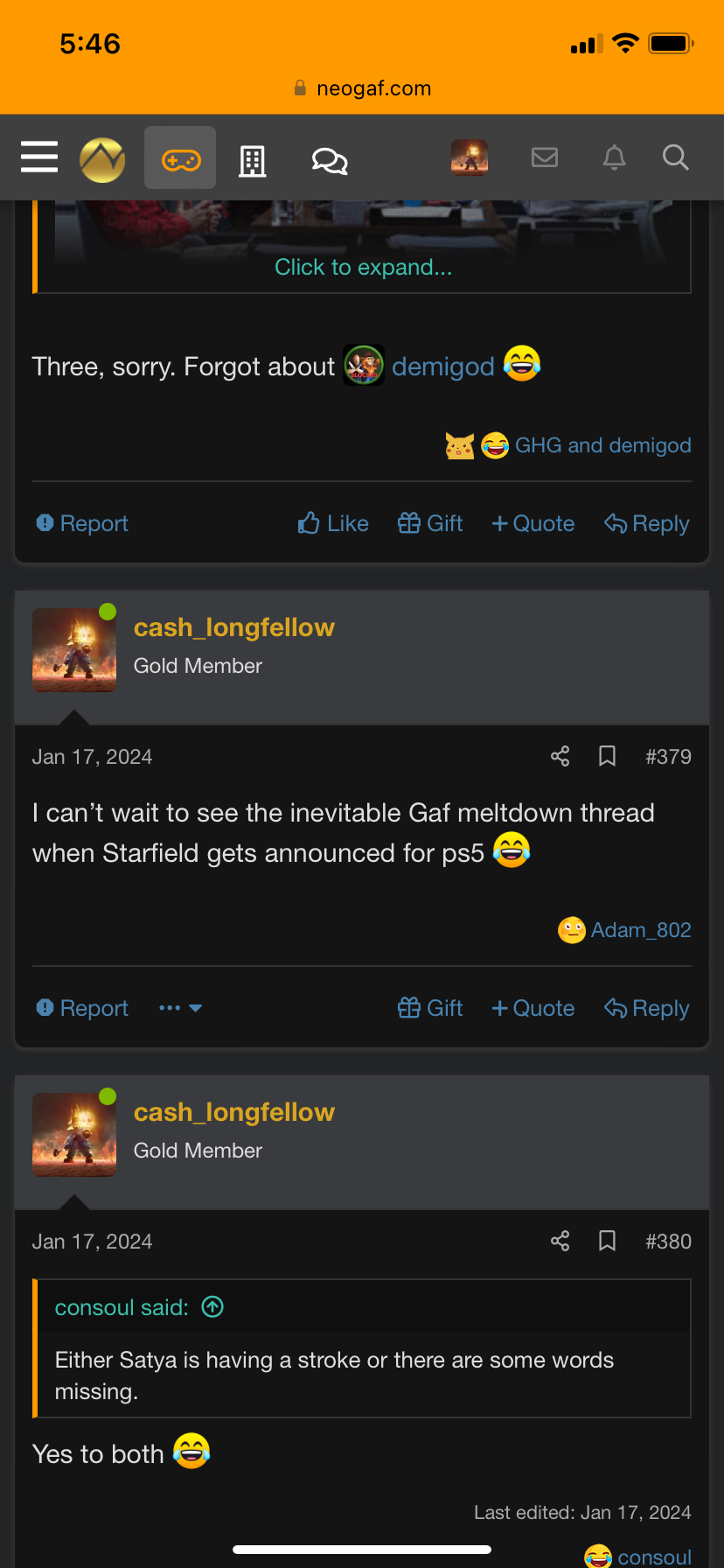The width and height of the screenshot is (724, 1568).
Task: Reply to post #380
Action: coord(646,1008)
